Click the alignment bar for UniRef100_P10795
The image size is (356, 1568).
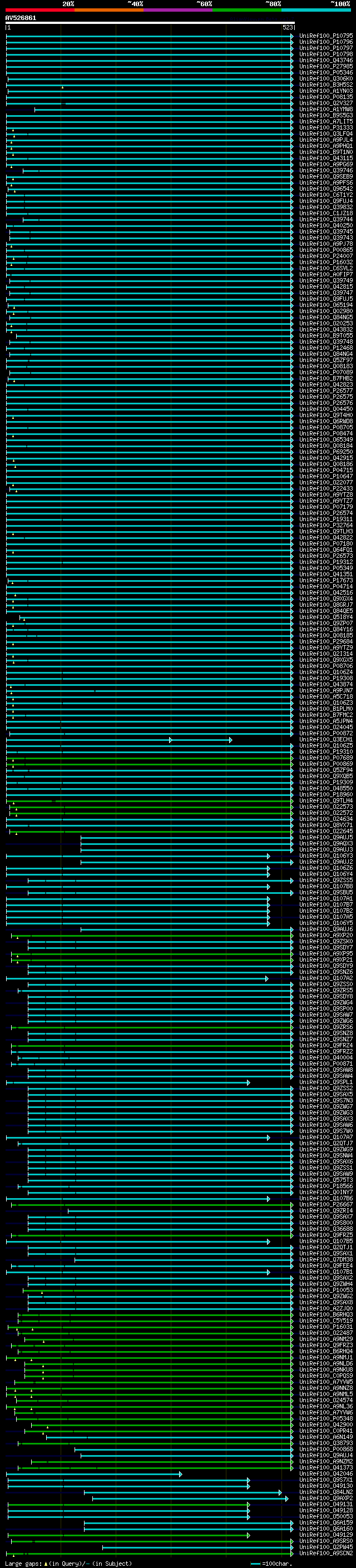150,36
